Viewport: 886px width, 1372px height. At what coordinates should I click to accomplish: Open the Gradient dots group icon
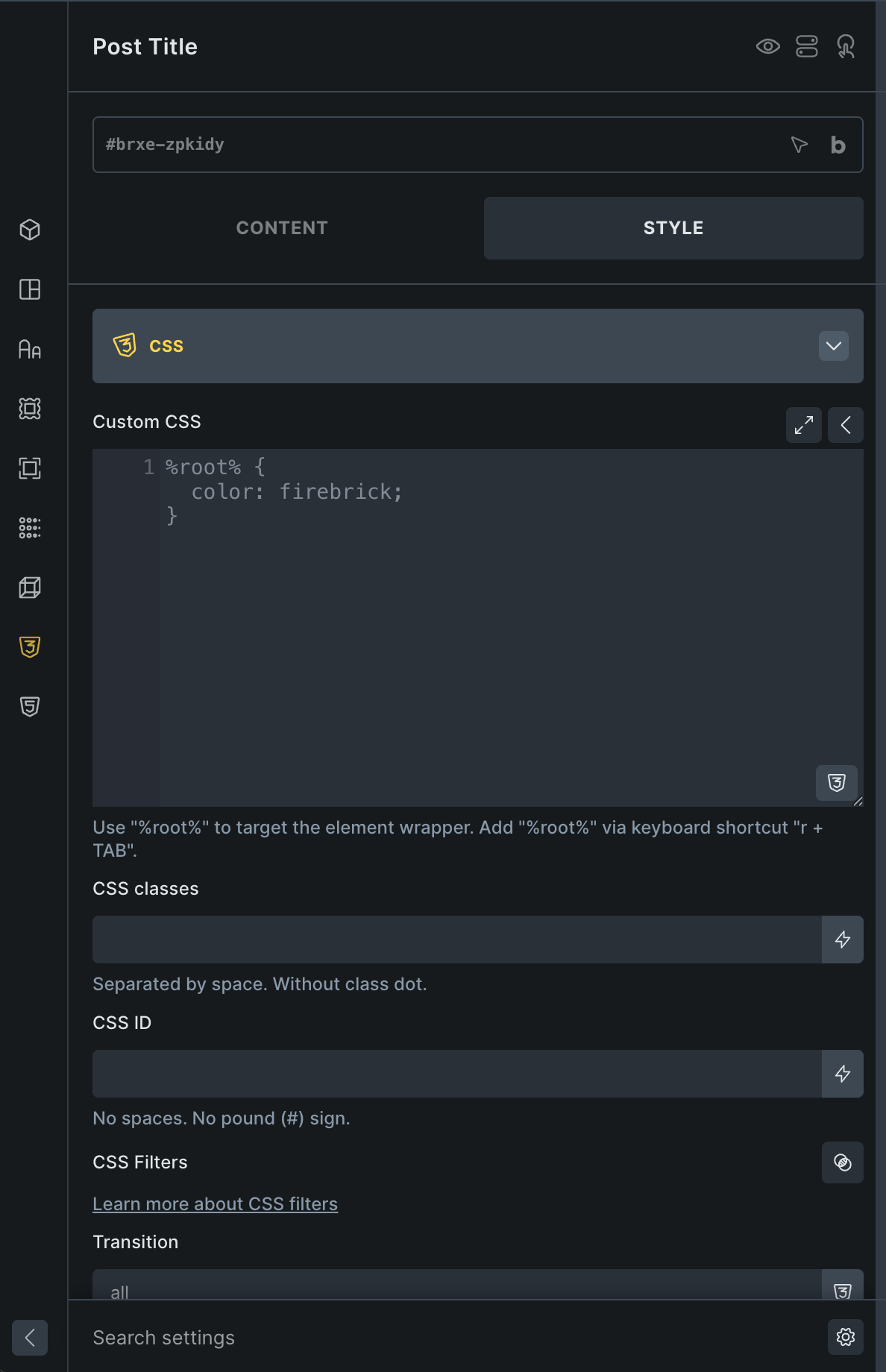[x=30, y=528]
